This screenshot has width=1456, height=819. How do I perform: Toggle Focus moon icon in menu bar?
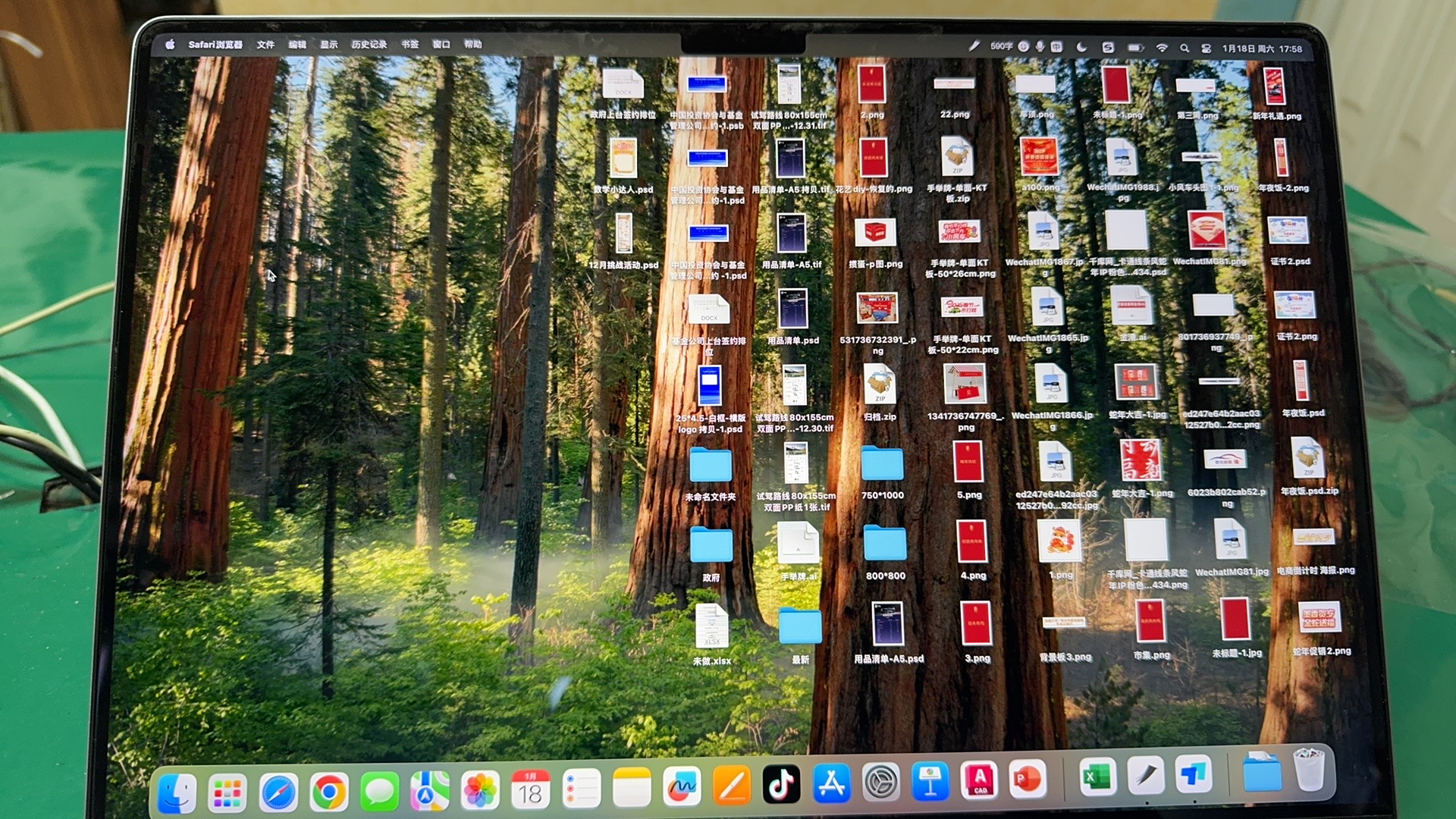(1082, 47)
